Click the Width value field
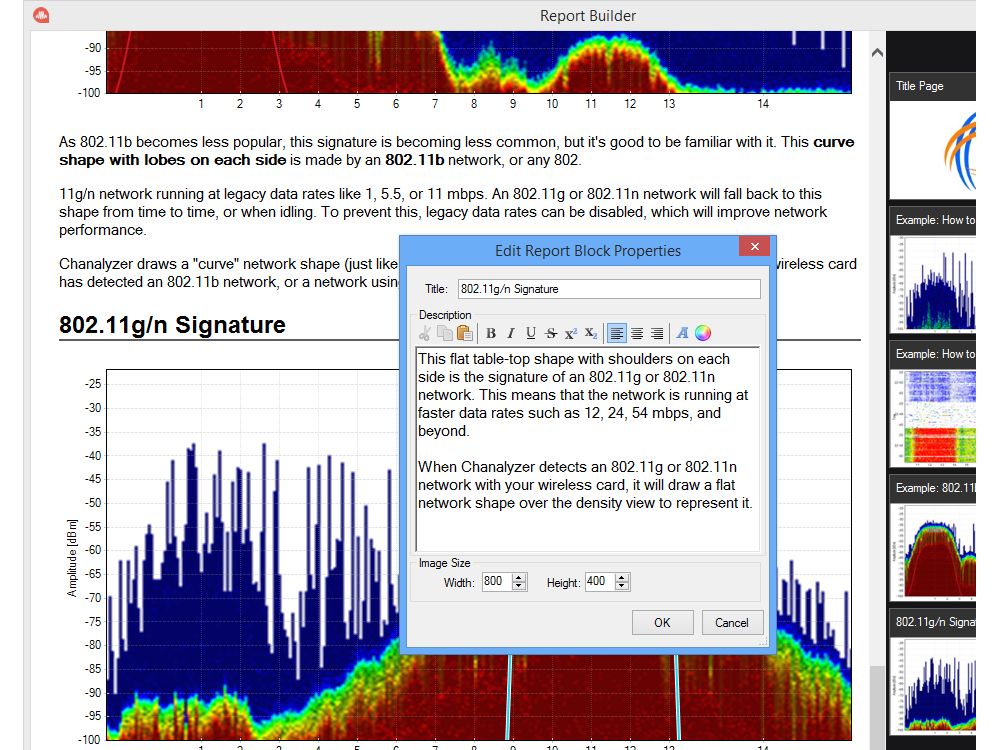The height and width of the screenshot is (750, 1000). (x=496, y=582)
